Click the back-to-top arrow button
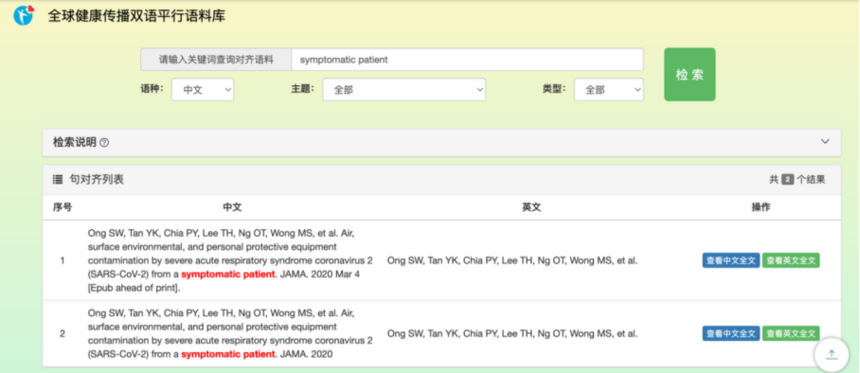The image size is (860, 373). point(831,354)
